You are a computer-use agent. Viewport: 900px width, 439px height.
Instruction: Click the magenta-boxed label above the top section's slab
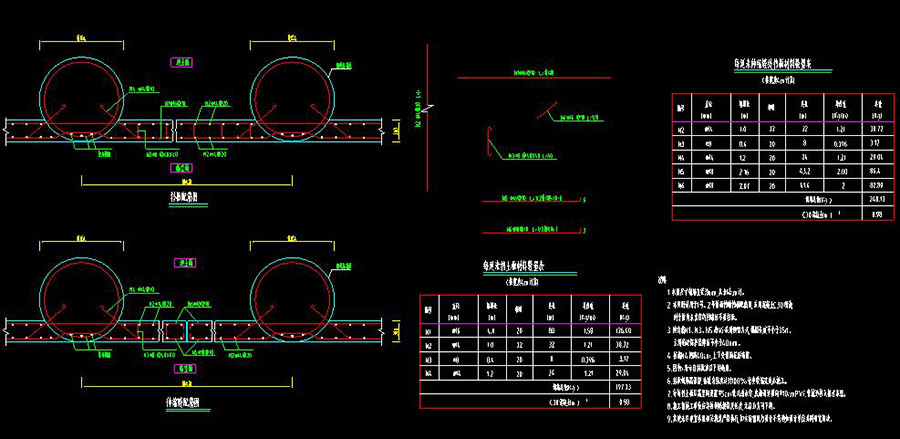click(x=183, y=61)
